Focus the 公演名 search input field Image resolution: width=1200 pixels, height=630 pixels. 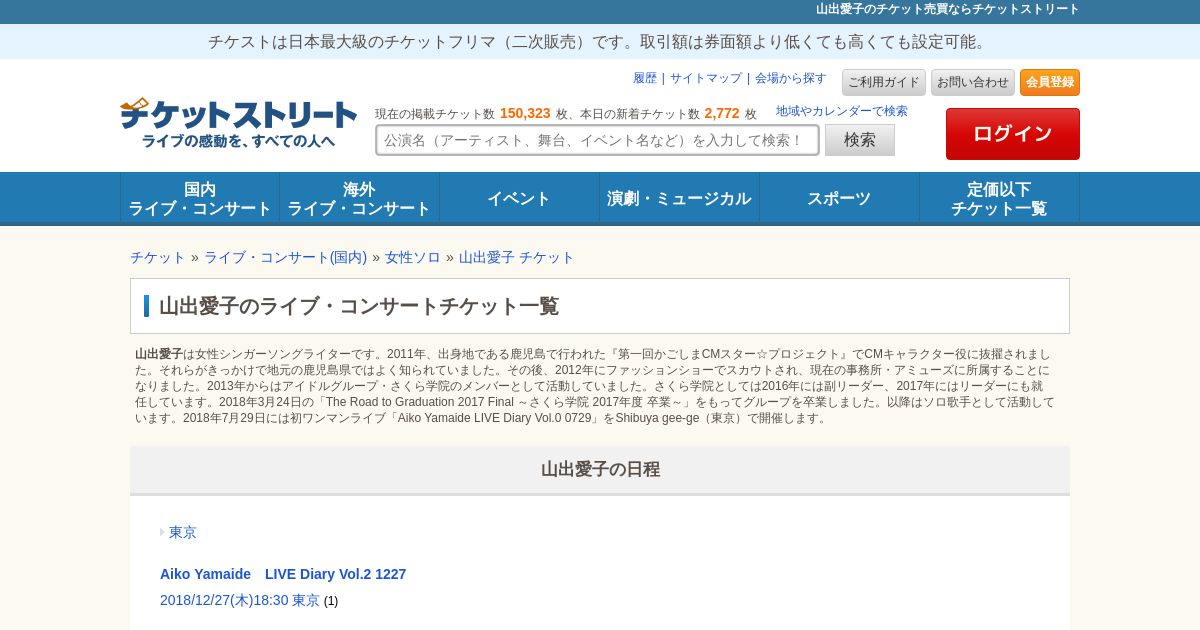[x=597, y=140]
